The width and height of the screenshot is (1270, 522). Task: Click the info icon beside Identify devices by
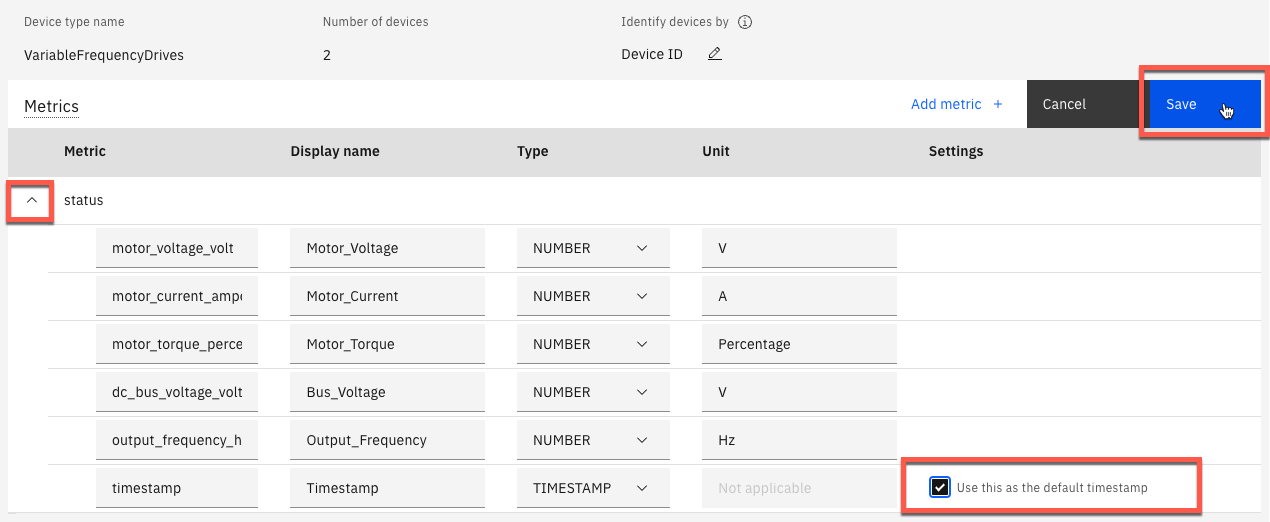tap(744, 22)
